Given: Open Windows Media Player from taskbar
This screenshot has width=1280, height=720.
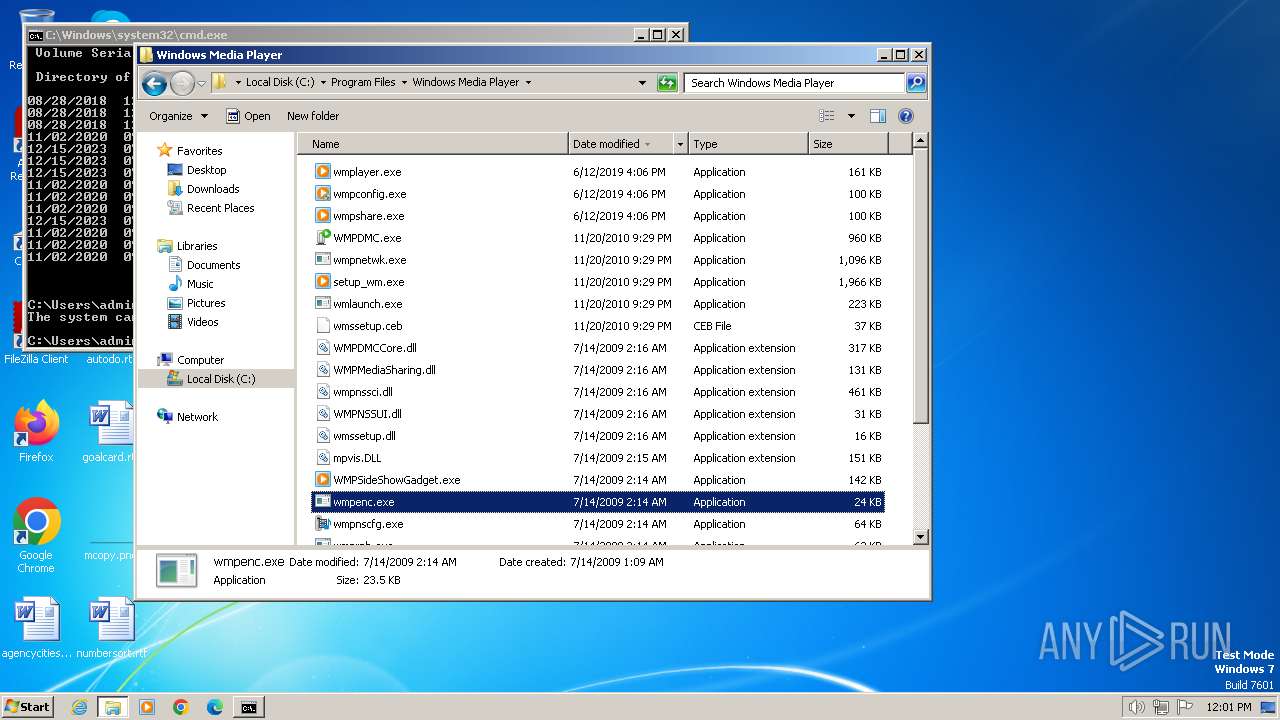Looking at the screenshot, I should [x=147, y=707].
